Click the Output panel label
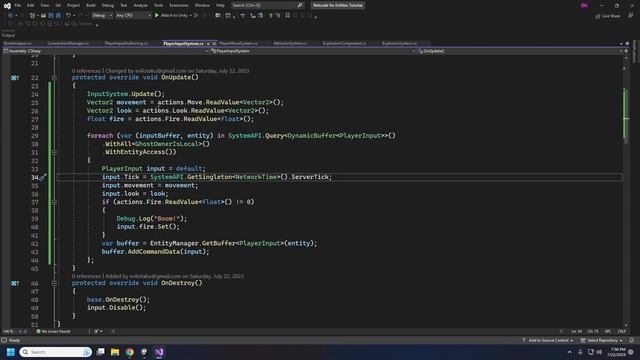The width and height of the screenshot is (640, 360). point(8,36)
